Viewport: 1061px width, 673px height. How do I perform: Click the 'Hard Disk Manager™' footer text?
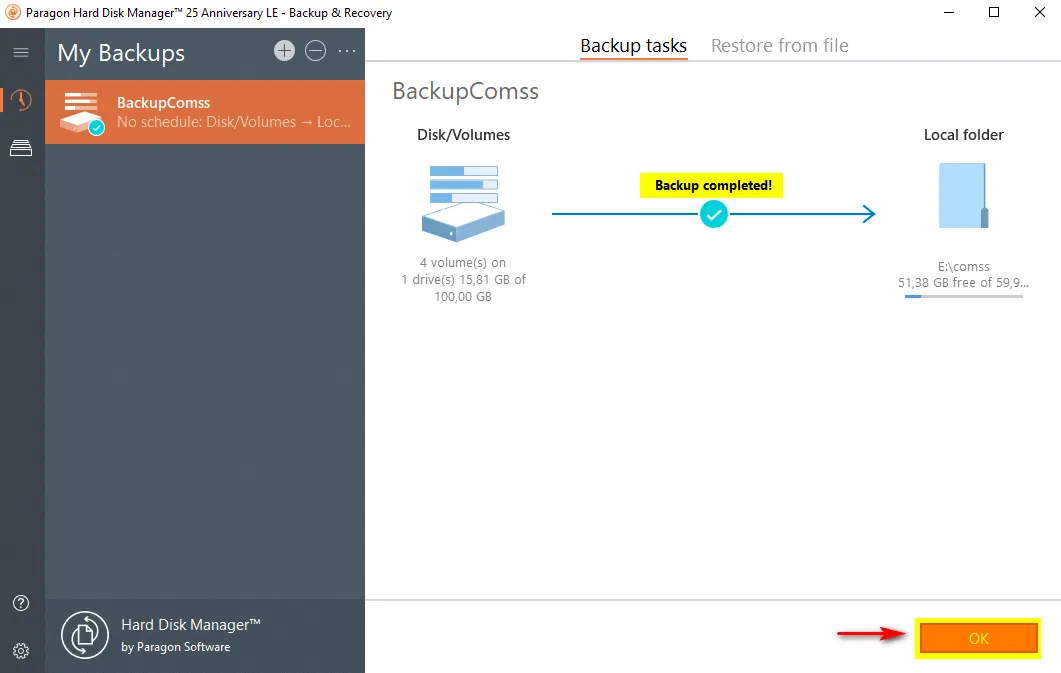[x=191, y=624]
